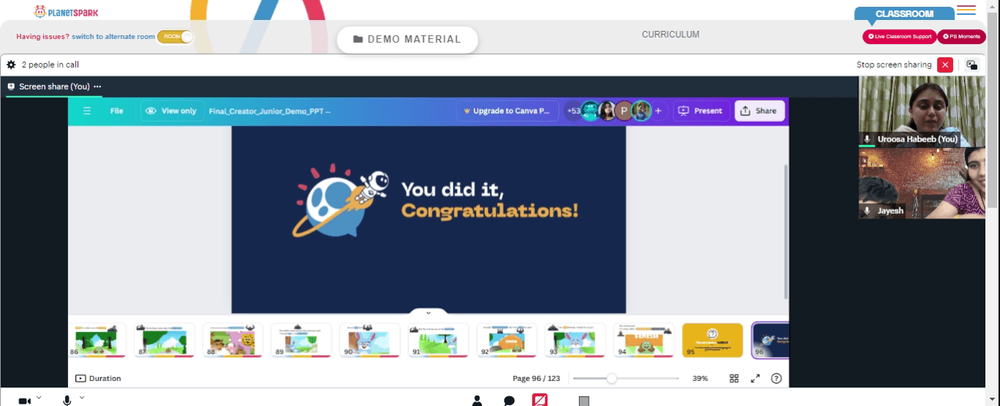Open the DEMO MATERIAL folder tab
This screenshot has height=406, width=1000.
[x=407, y=40]
